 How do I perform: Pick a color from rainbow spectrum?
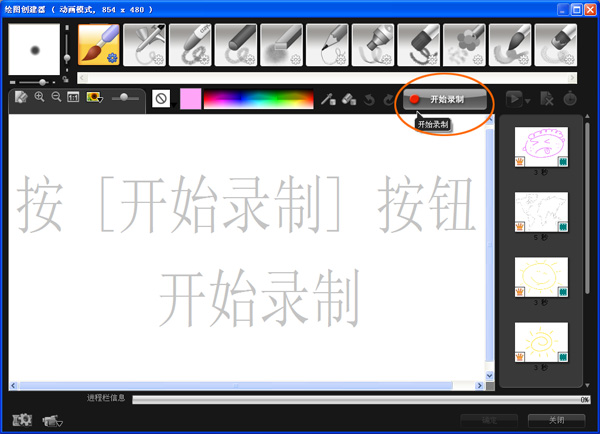pyautogui.click(x=259, y=99)
